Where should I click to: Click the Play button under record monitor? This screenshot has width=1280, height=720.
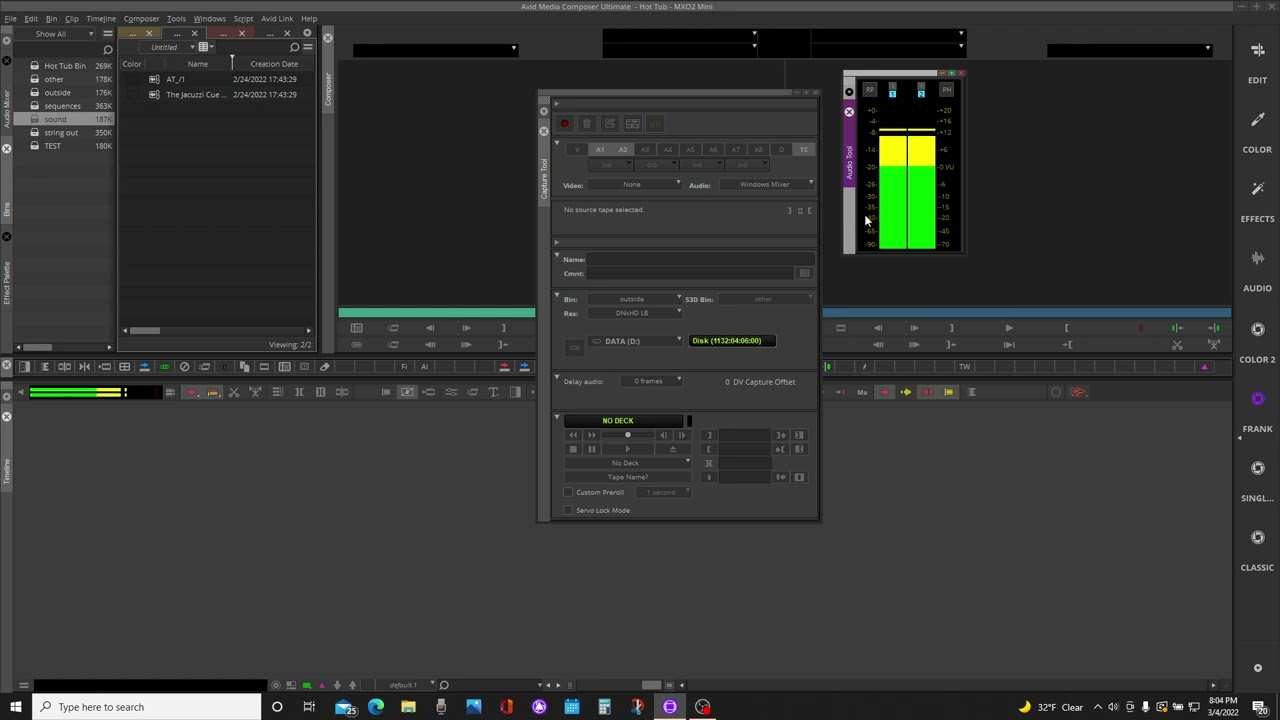click(x=1008, y=328)
